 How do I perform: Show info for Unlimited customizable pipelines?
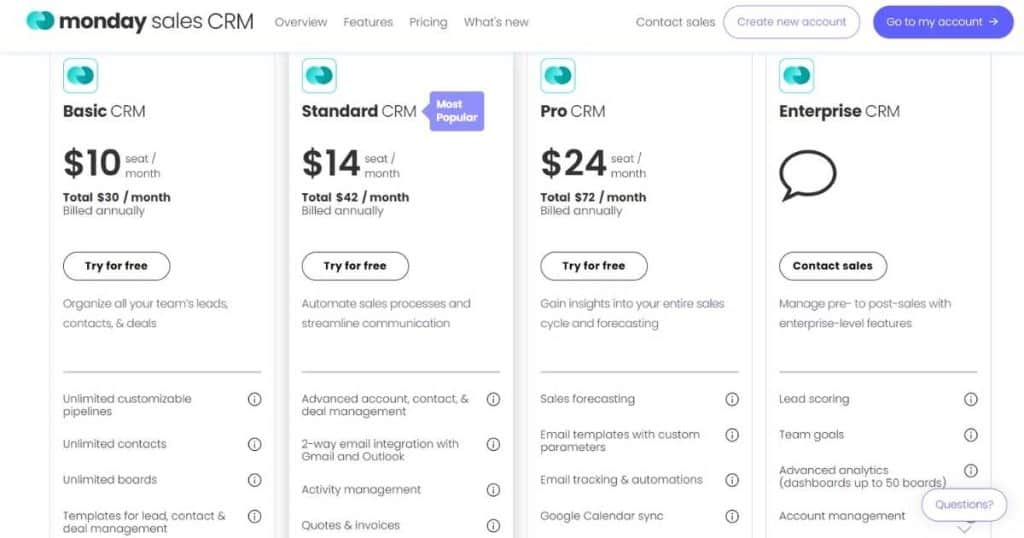pyautogui.click(x=255, y=399)
